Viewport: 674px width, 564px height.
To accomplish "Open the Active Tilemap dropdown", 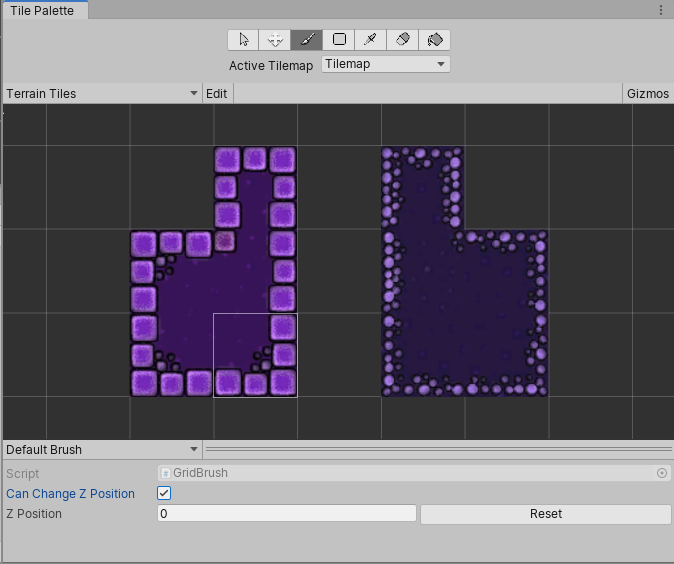I will [x=385, y=65].
